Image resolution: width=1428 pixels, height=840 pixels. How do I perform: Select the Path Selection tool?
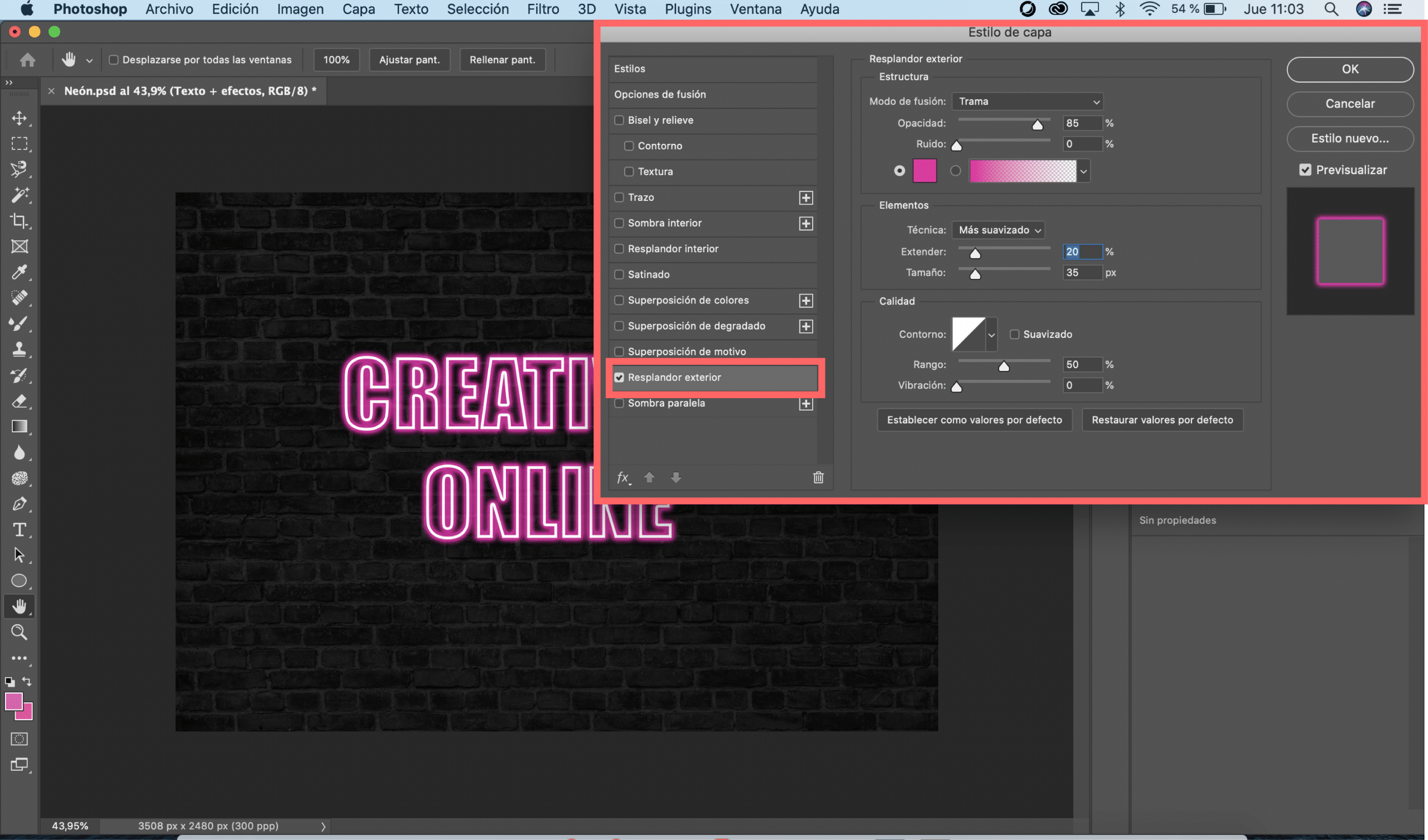(20, 555)
